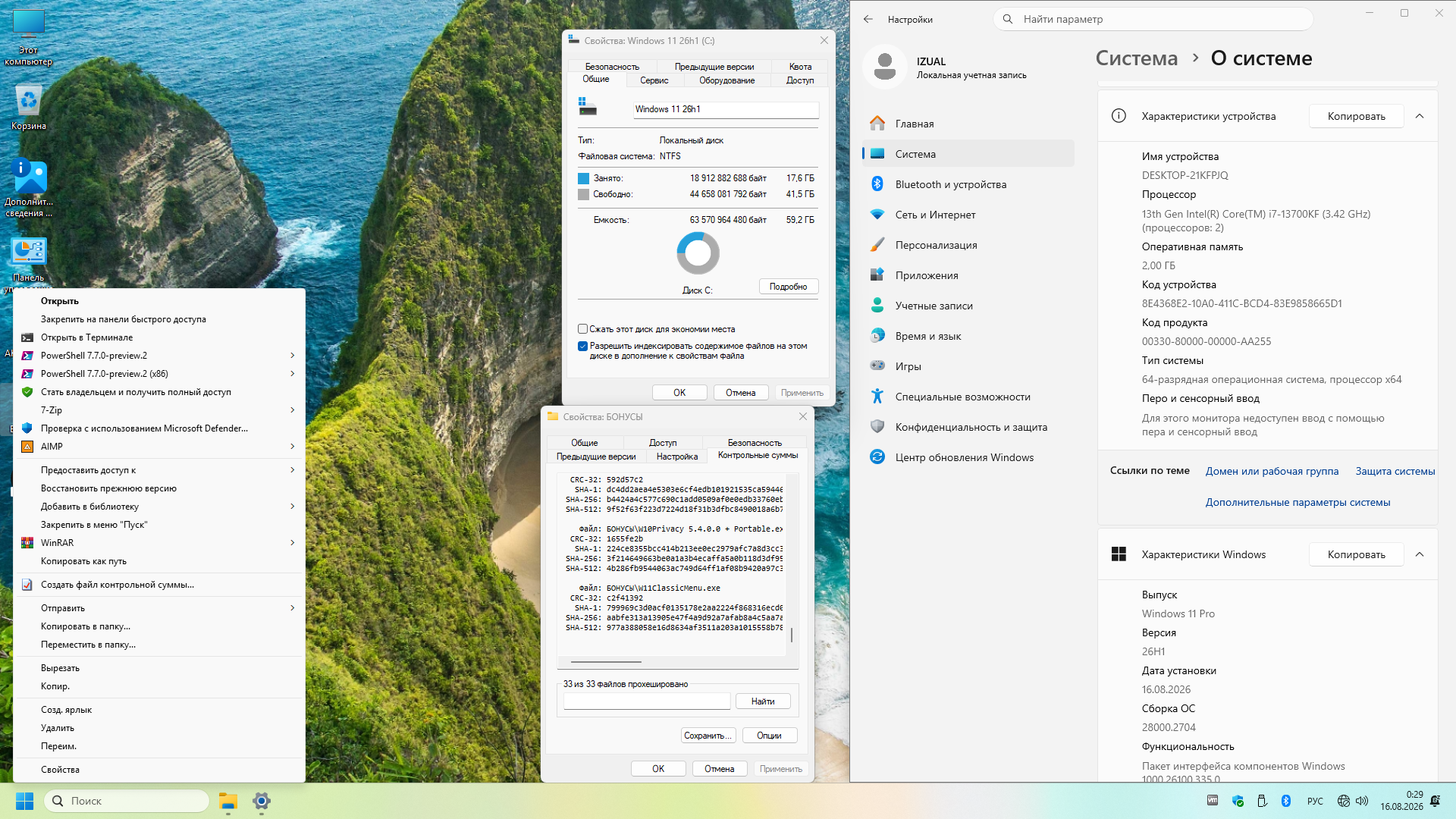Select the Корзина recycle bin icon

point(29,107)
